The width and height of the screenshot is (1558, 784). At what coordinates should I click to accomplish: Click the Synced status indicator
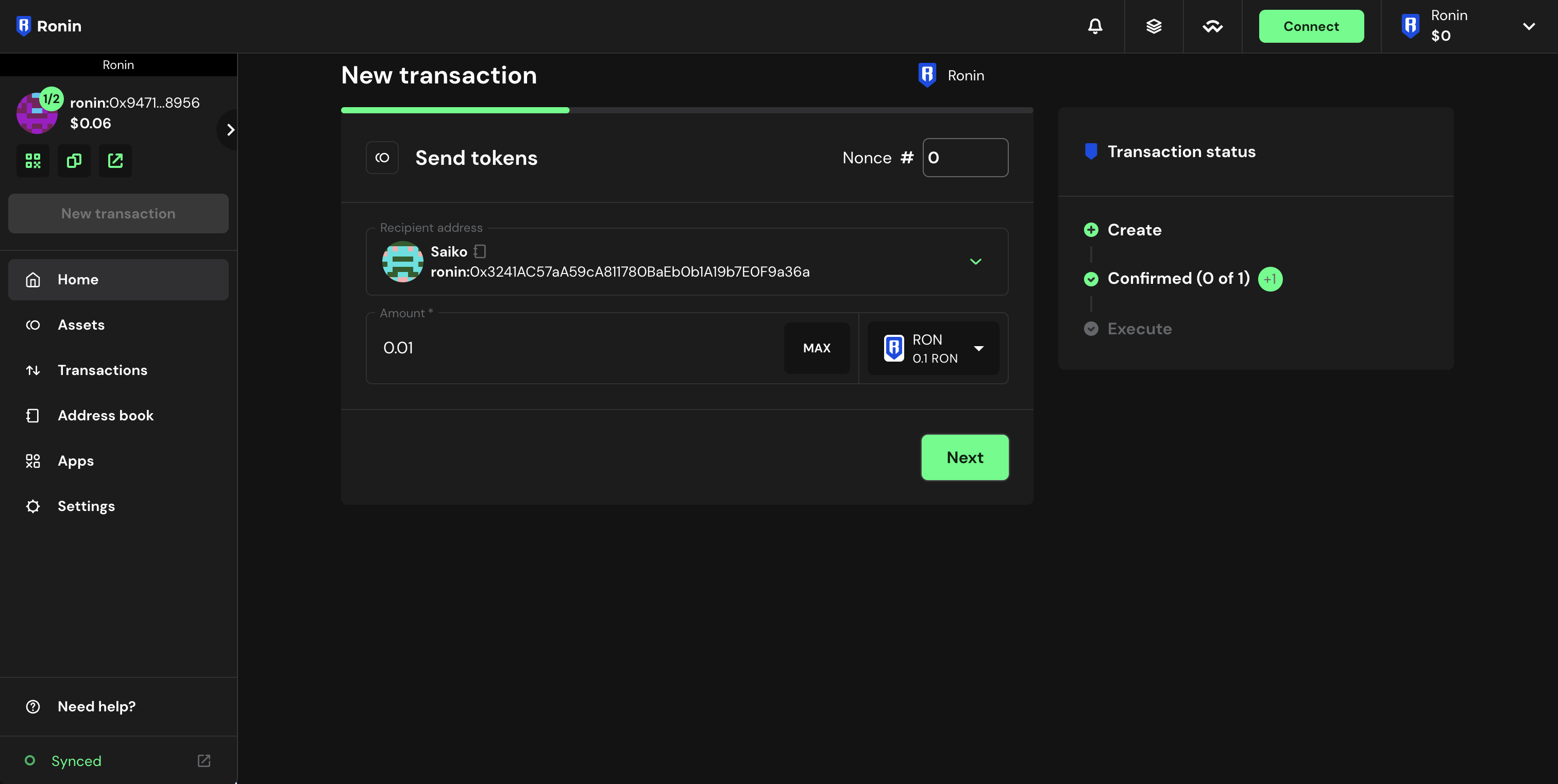point(63,760)
